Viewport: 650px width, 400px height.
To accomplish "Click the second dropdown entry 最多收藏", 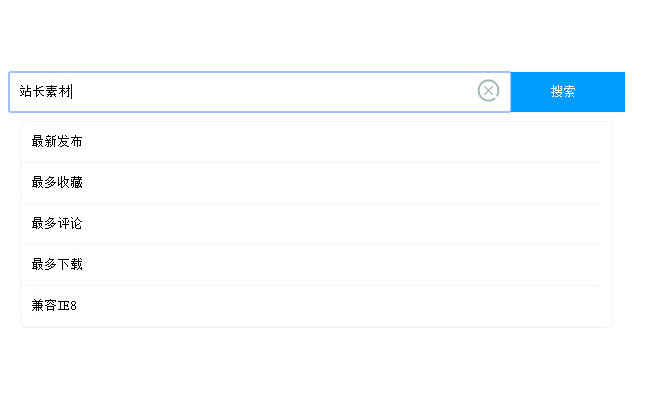I will pyautogui.click(x=58, y=183).
